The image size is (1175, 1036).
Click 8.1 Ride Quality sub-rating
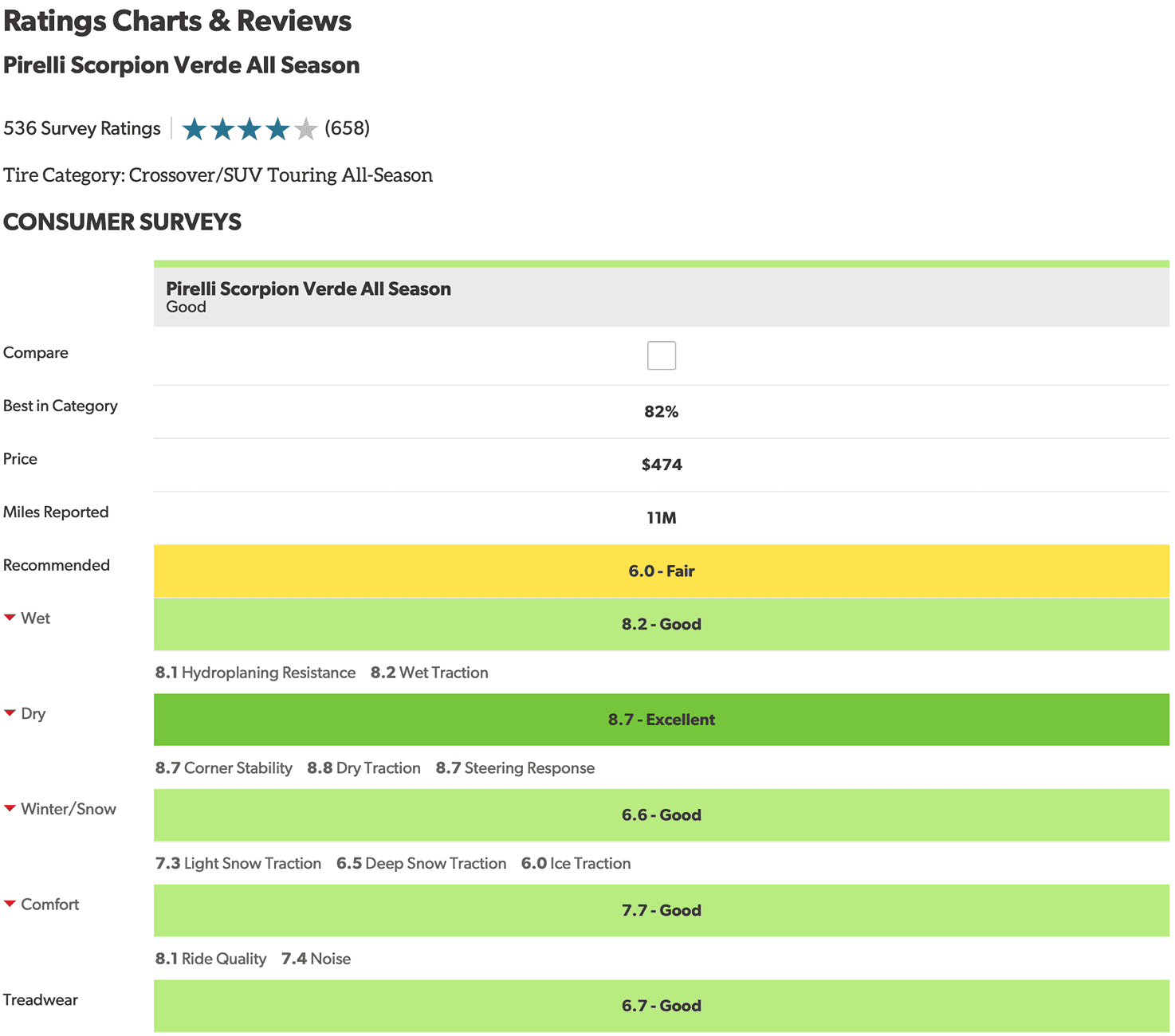[x=211, y=959]
